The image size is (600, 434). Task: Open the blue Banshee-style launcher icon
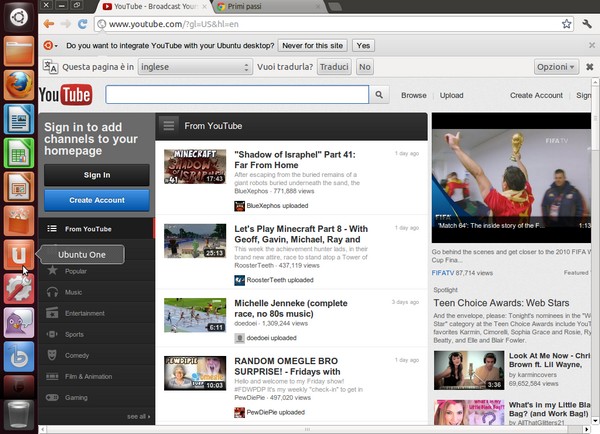[x=19, y=357]
